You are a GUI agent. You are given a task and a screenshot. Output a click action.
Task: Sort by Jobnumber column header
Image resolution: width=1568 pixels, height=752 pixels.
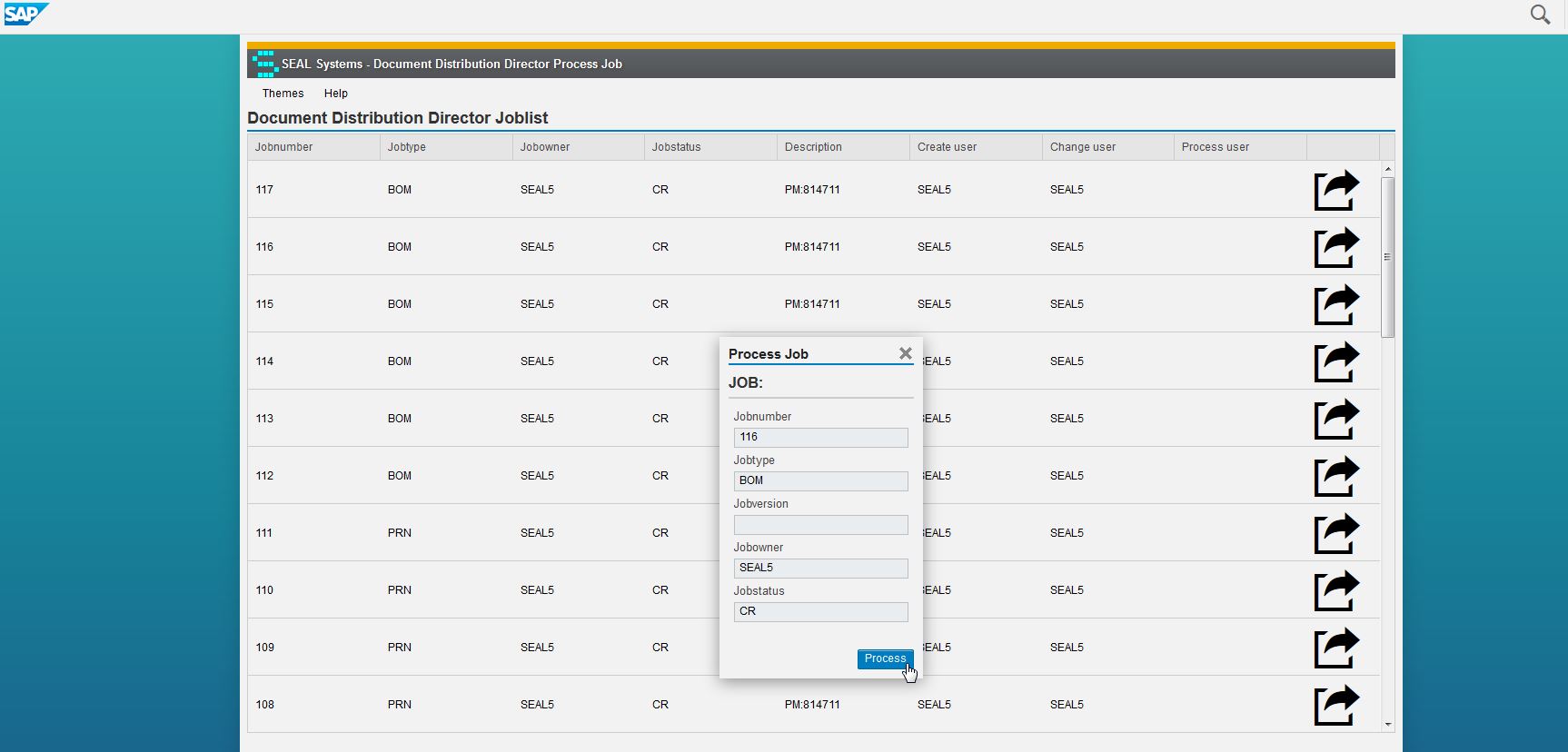pyautogui.click(x=284, y=147)
